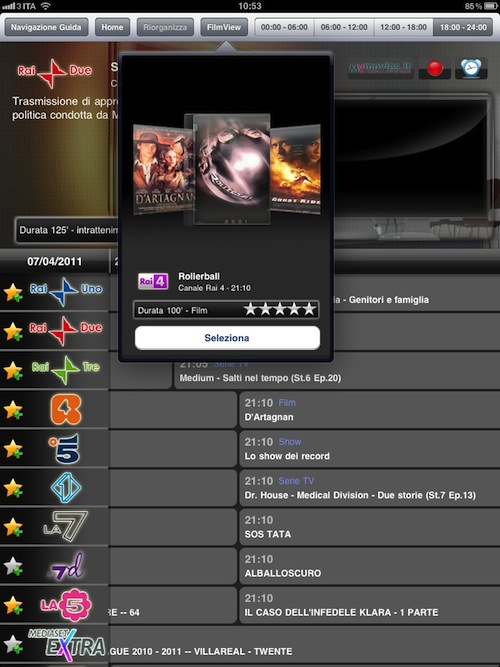Tap the Wi-Fi status icon

pyautogui.click(x=46, y=6)
